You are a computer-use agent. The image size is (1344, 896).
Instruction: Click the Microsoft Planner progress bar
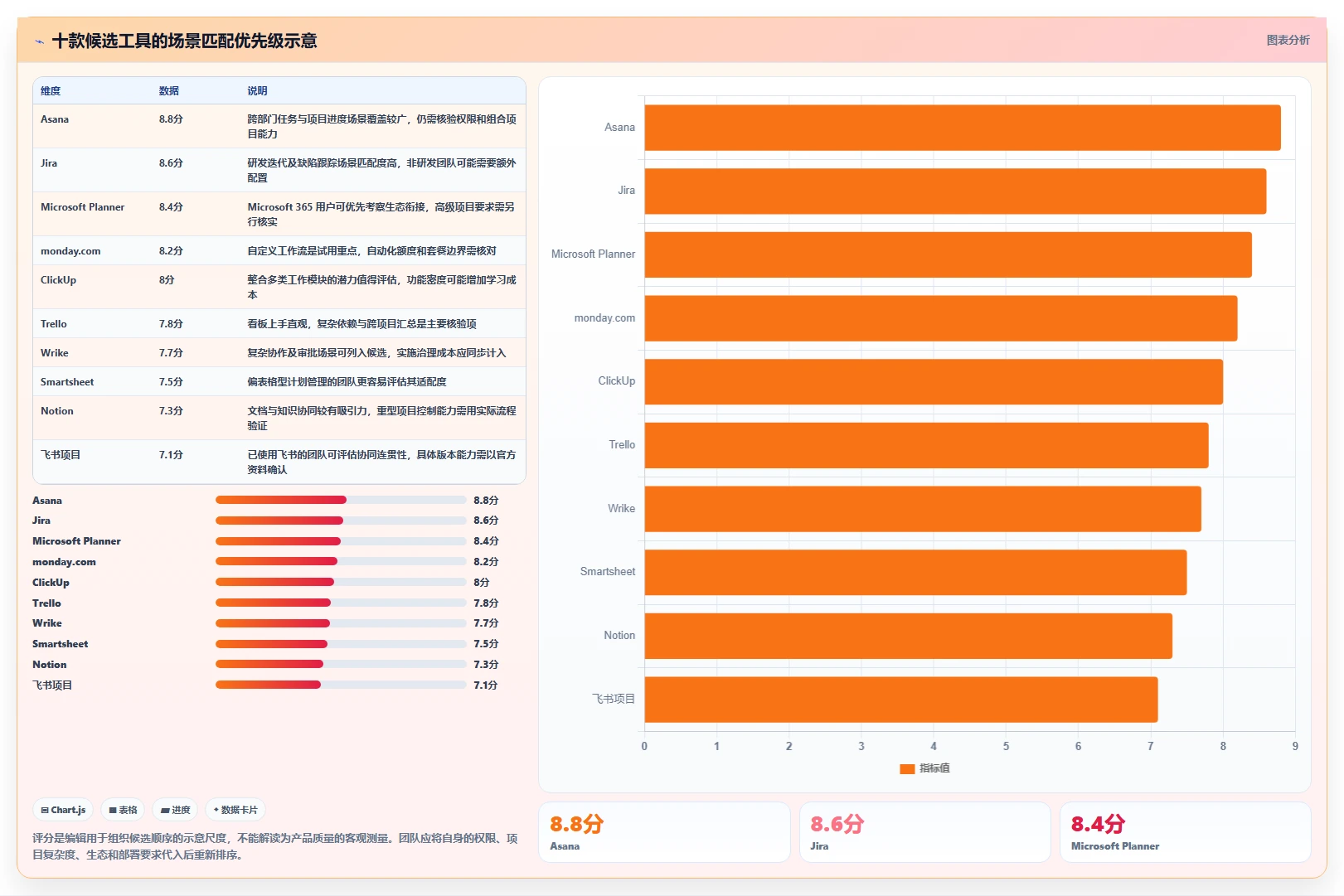pyautogui.click(x=341, y=541)
